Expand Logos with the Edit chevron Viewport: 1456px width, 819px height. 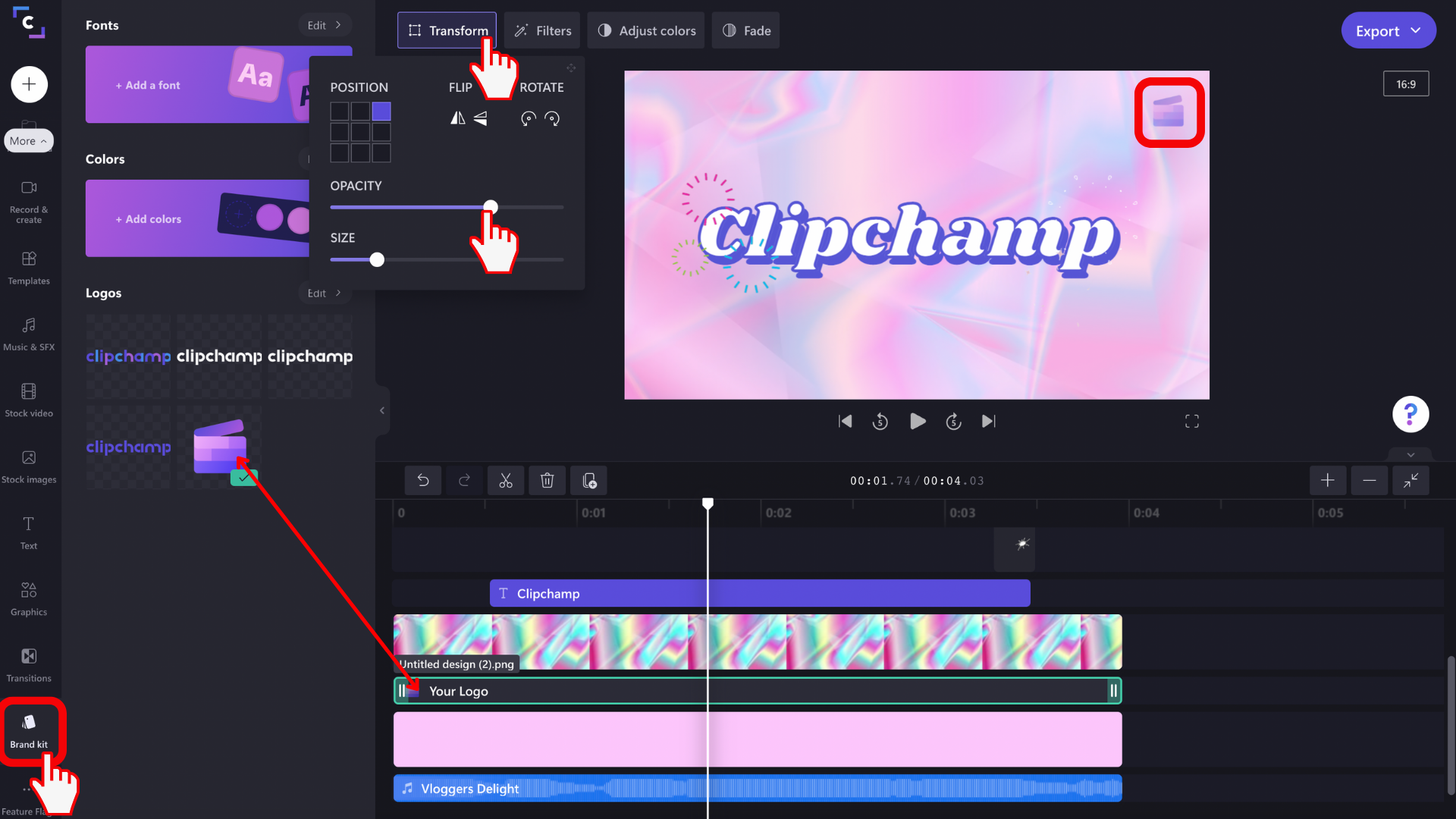(325, 293)
